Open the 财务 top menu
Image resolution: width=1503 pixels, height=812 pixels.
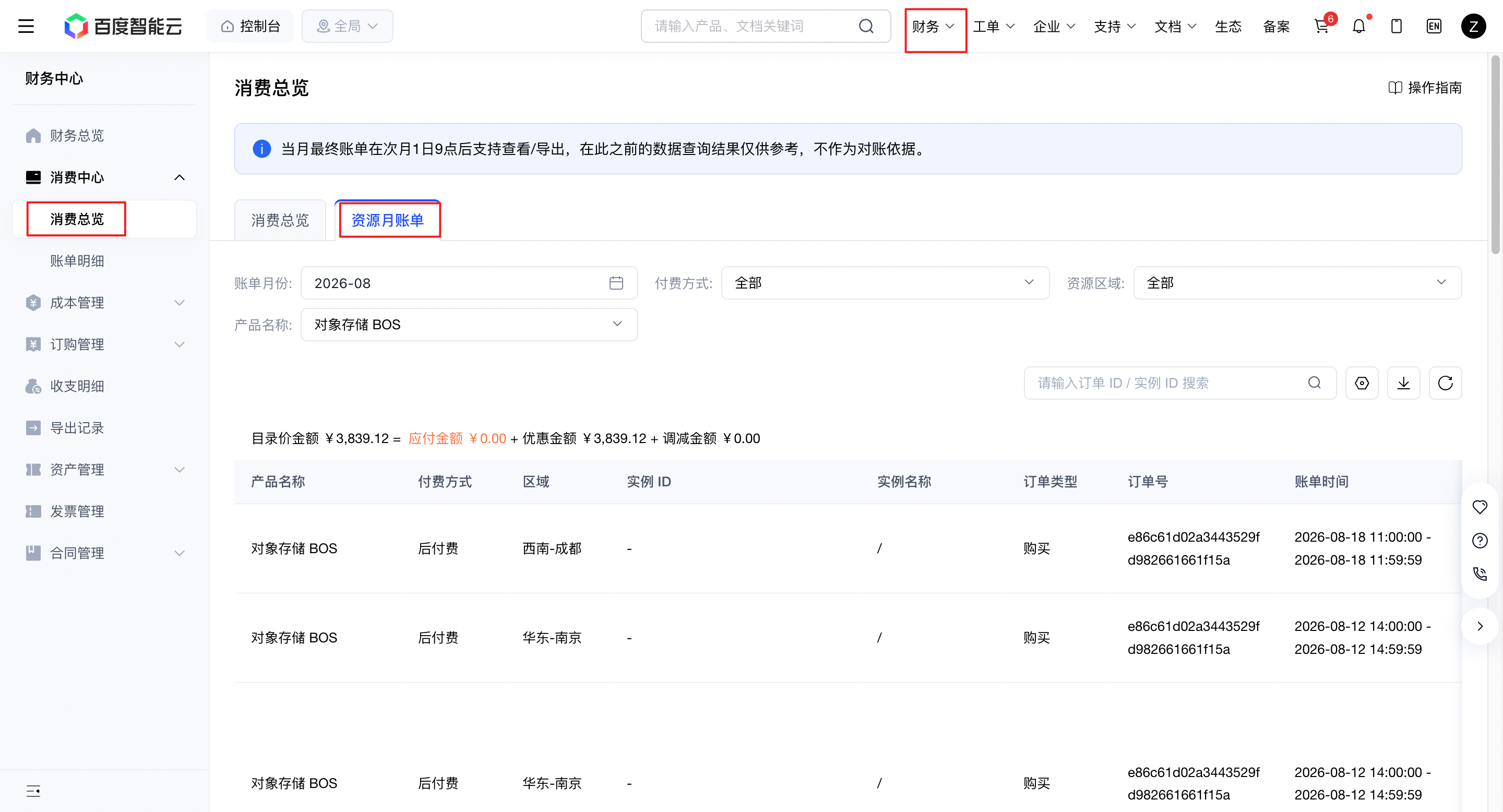[934, 26]
